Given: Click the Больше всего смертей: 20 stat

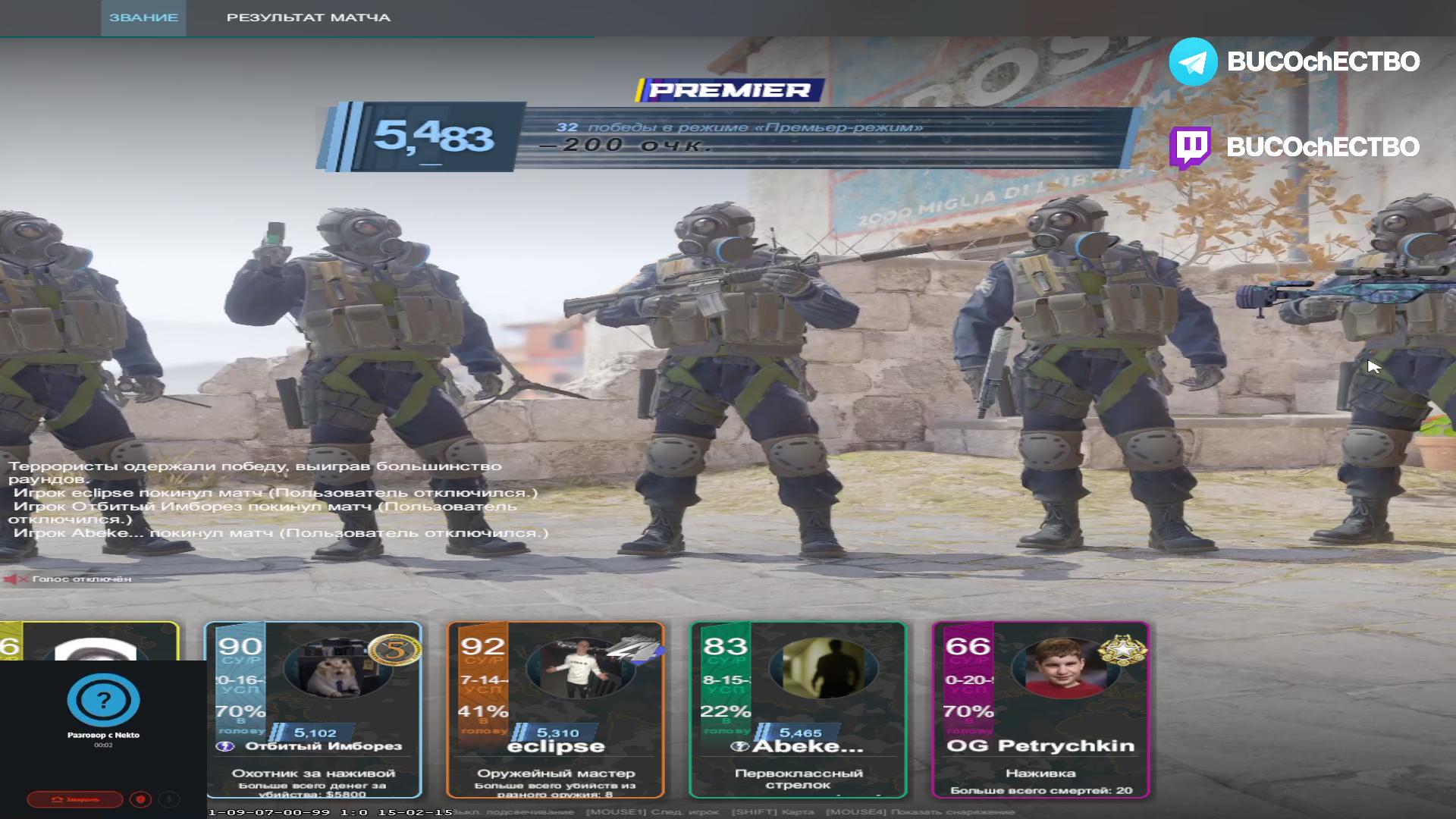Looking at the screenshot, I should [x=1041, y=790].
